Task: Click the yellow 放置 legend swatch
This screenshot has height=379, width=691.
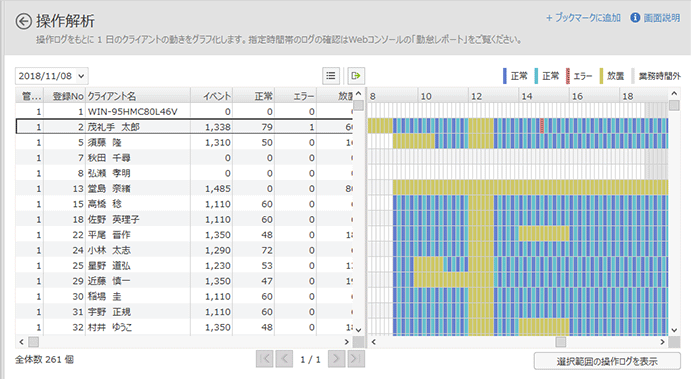Action: [601, 76]
